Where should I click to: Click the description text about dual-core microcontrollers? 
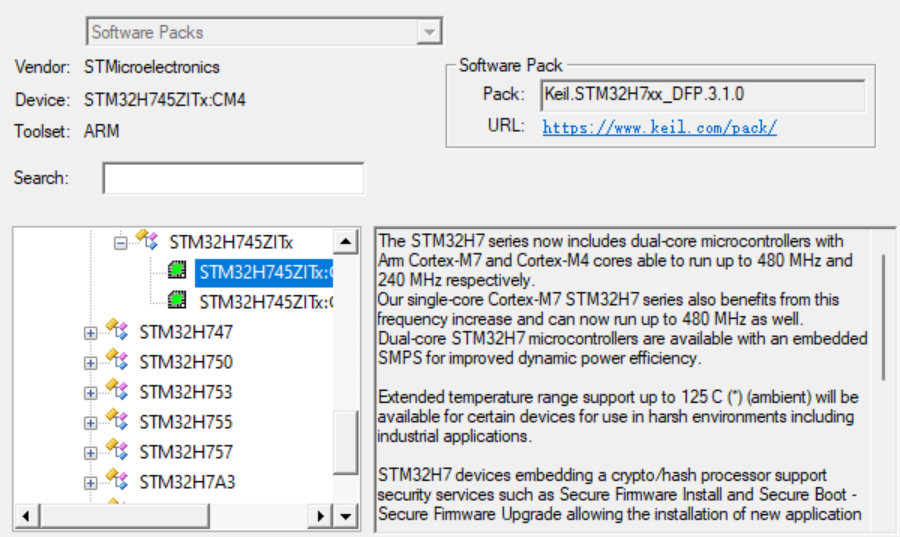click(615, 260)
